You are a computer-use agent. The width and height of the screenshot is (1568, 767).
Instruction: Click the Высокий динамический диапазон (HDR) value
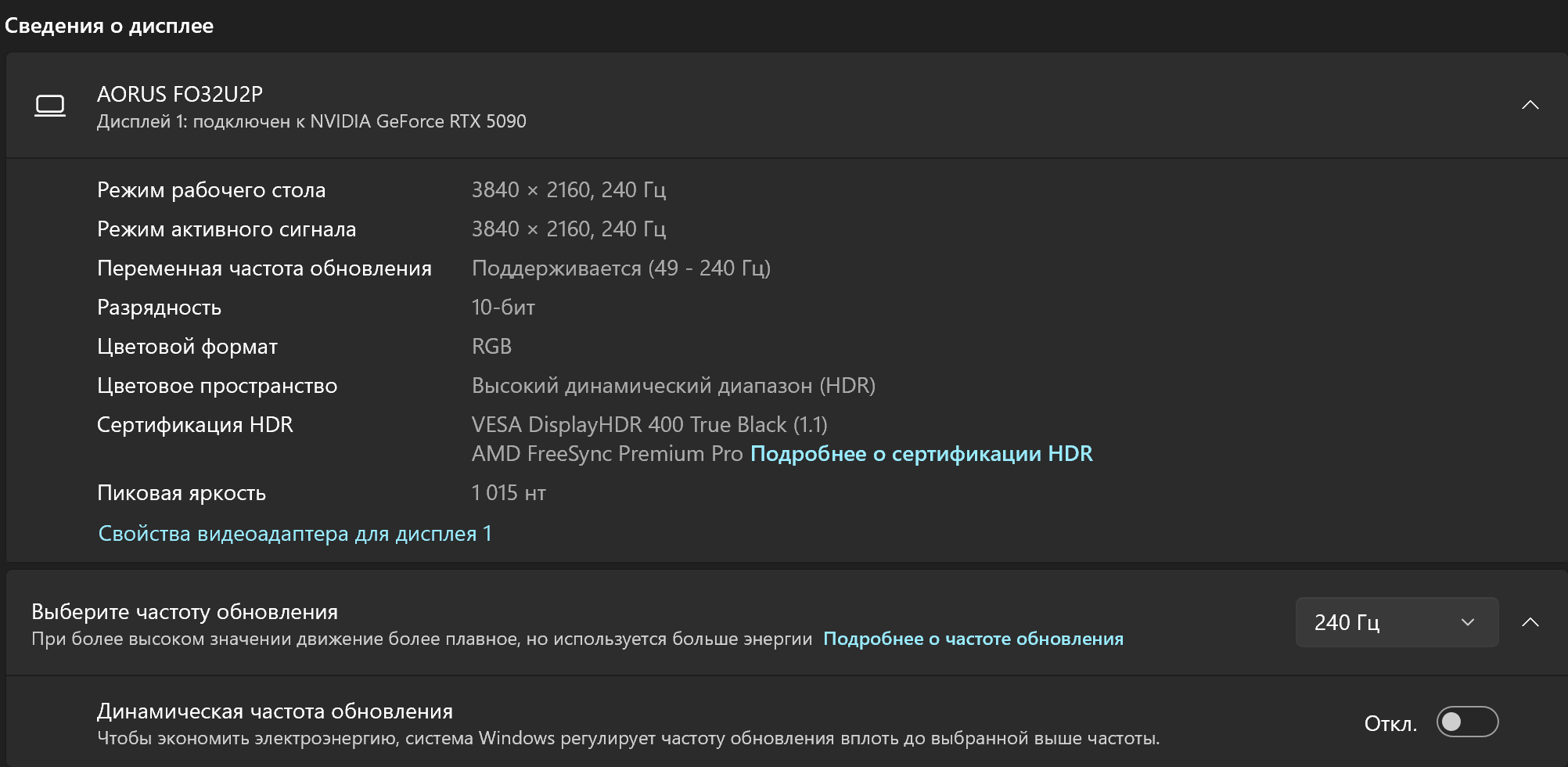pos(673,386)
